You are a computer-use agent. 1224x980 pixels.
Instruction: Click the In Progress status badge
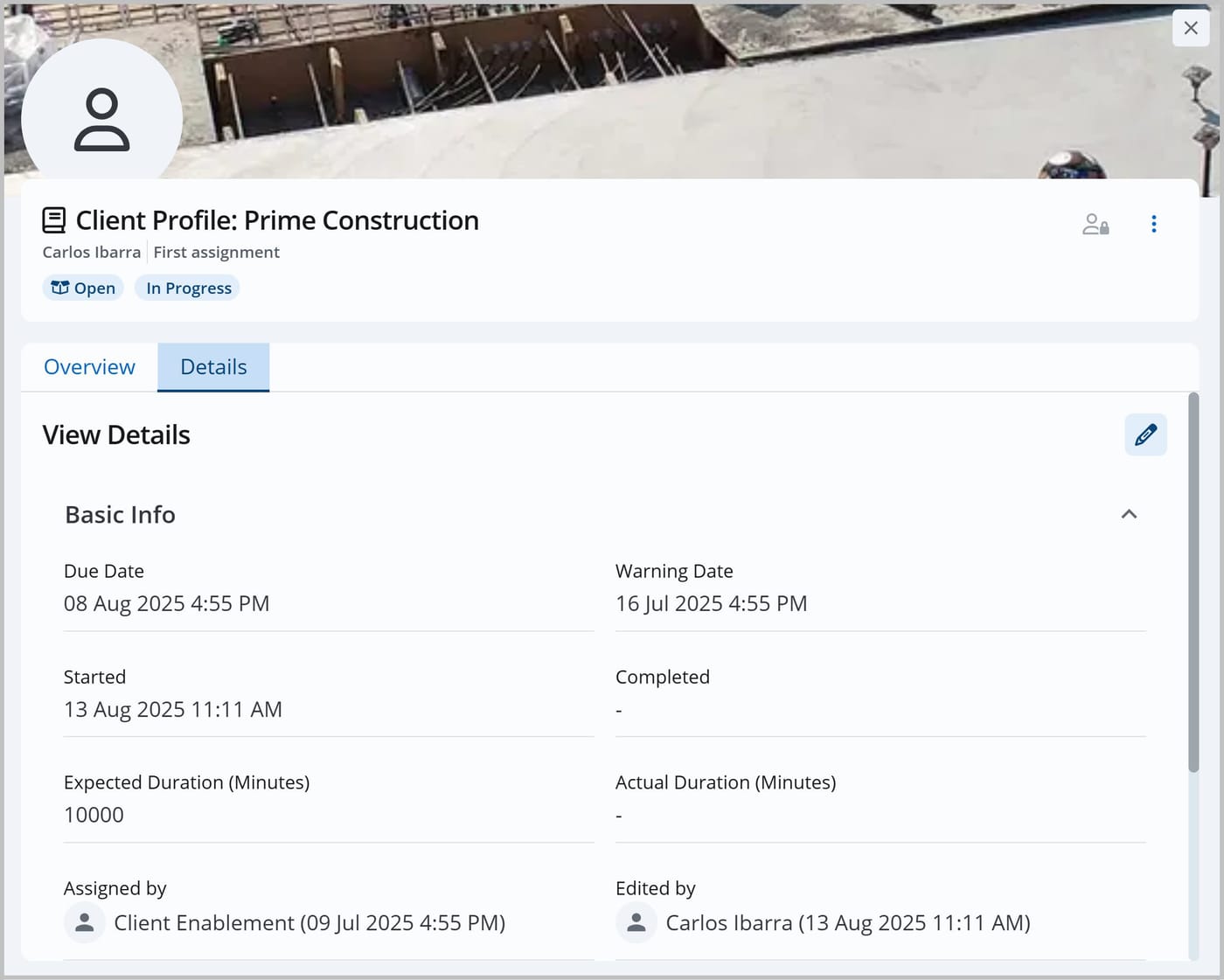(188, 288)
